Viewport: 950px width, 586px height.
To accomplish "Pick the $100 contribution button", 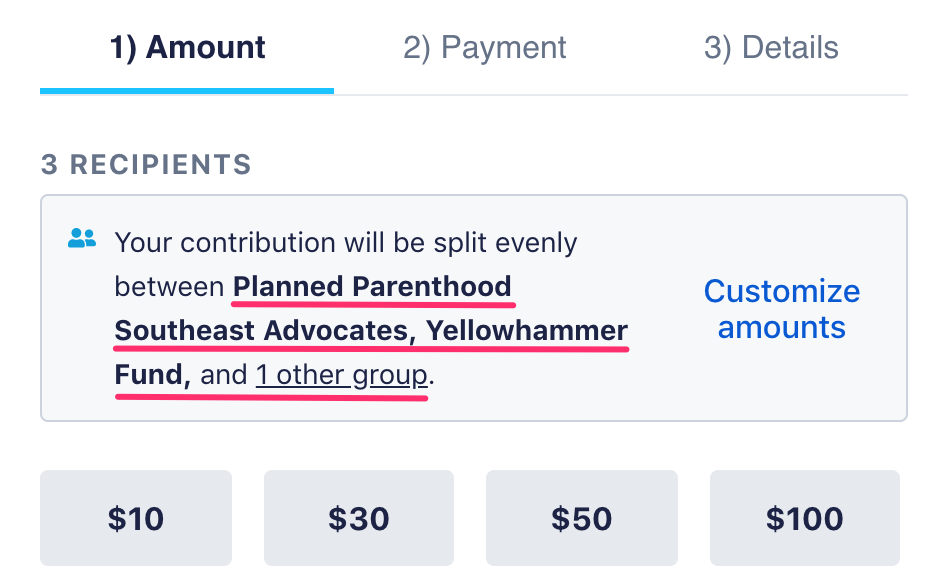I will [x=805, y=518].
